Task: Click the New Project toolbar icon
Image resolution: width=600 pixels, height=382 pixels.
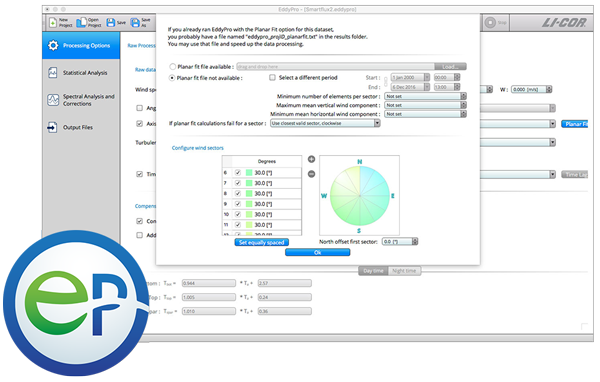Action: tap(53, 23)
